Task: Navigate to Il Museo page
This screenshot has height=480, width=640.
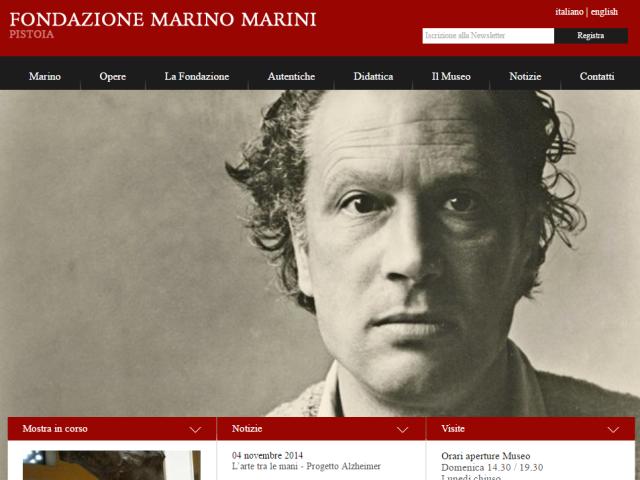Action: click(451, 76)
